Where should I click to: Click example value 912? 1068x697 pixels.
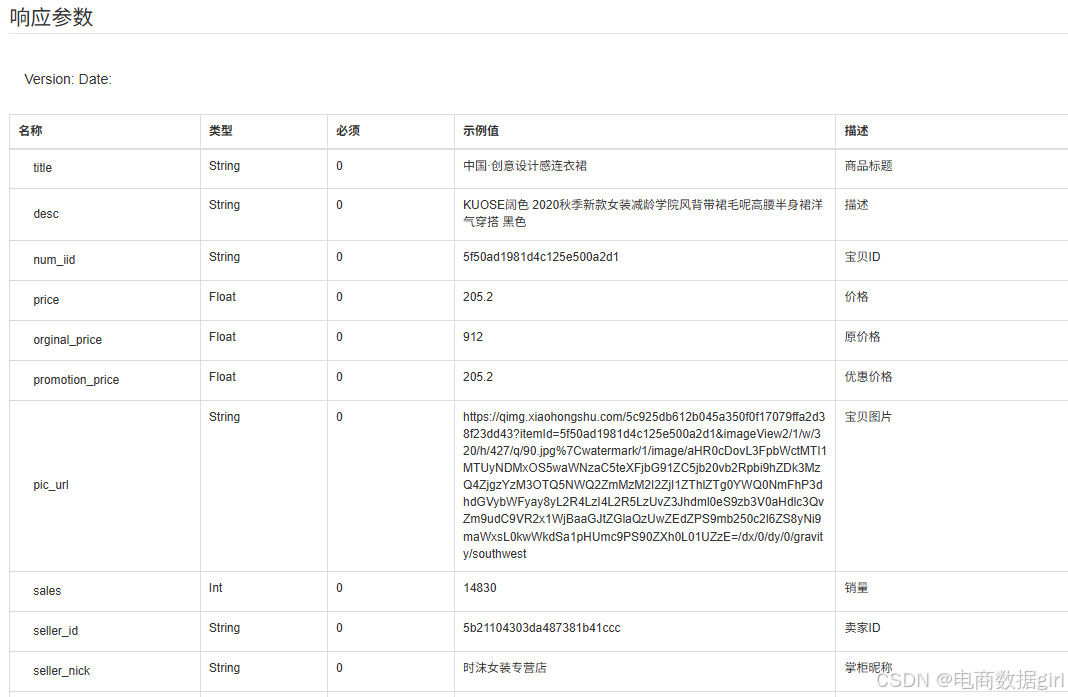coord(473,337)
